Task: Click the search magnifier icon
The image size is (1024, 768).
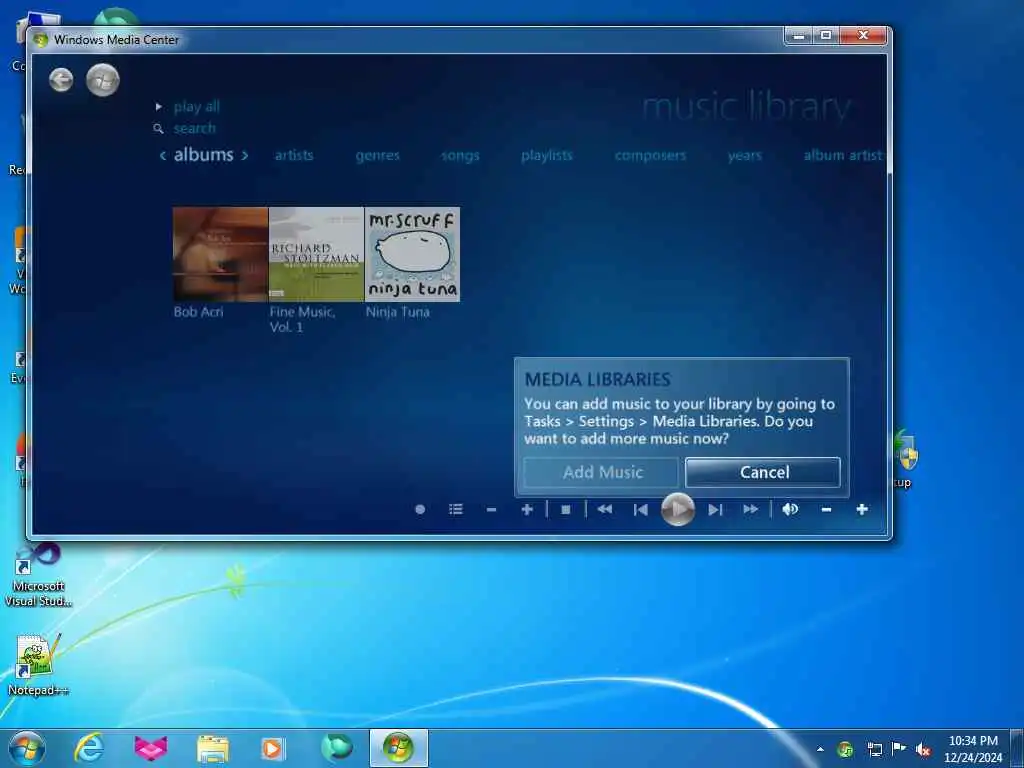Action: tap(158, 129)
